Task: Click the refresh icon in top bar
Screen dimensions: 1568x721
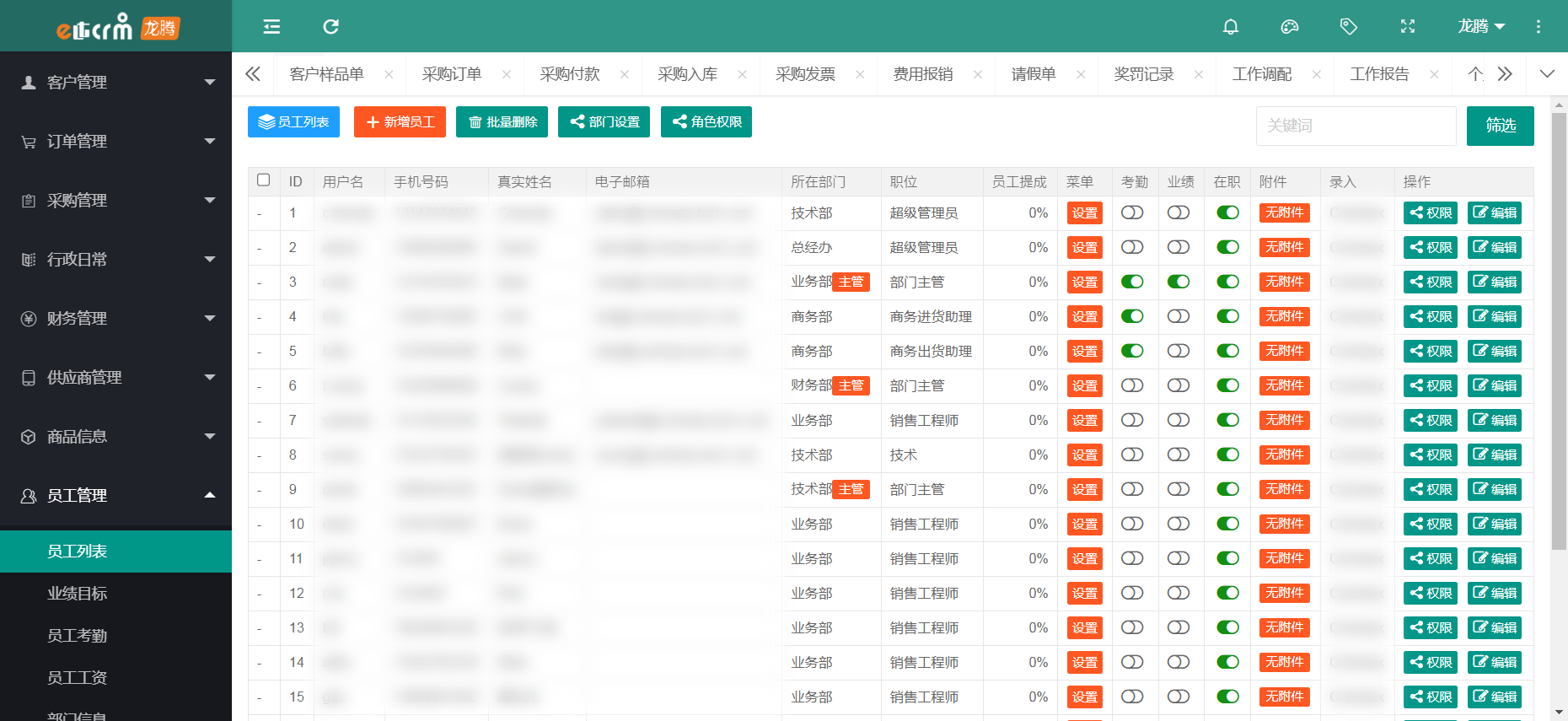Action: [330, 27]
